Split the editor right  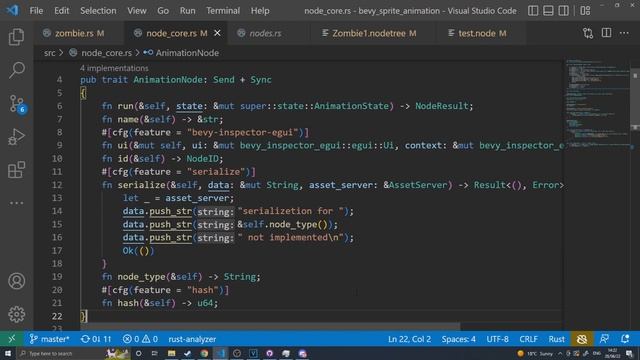[607, 33]
